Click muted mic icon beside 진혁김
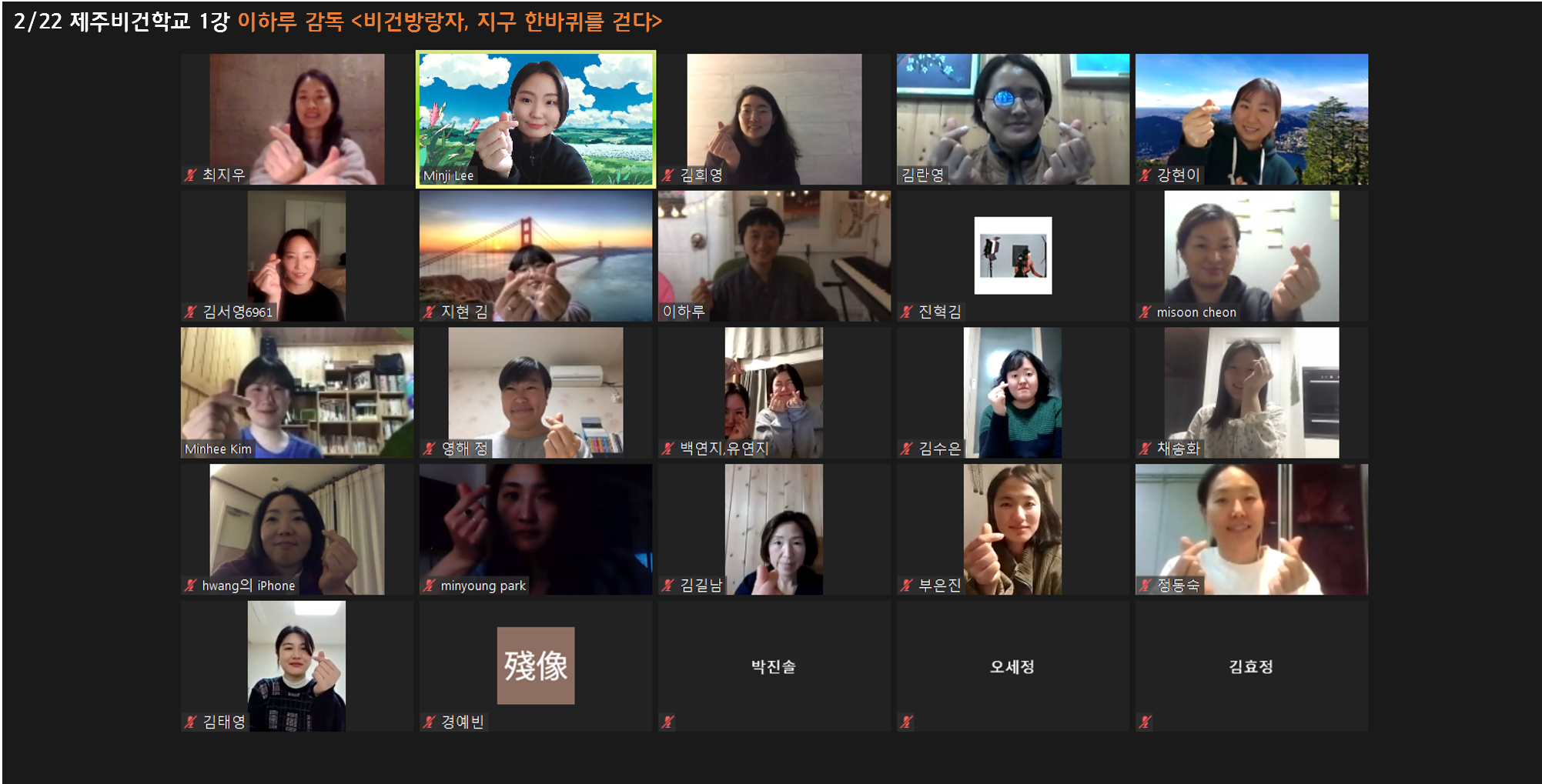The image size is (1542, 784). [x=906, y=312]
